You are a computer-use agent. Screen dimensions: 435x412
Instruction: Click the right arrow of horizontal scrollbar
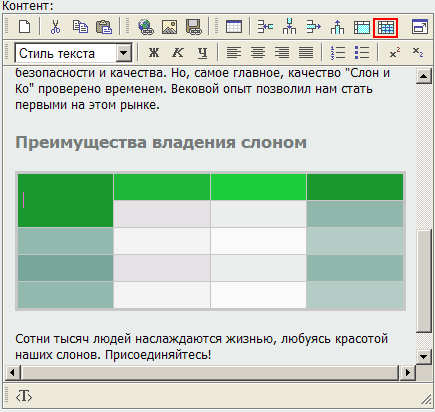[407, 372]
